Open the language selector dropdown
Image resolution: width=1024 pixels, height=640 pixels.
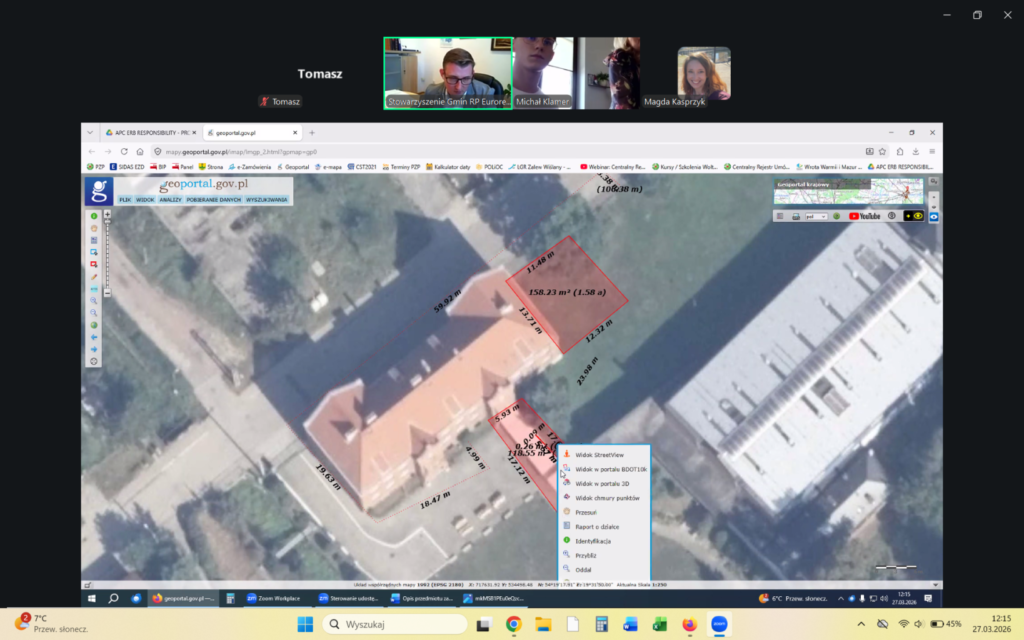815,216
